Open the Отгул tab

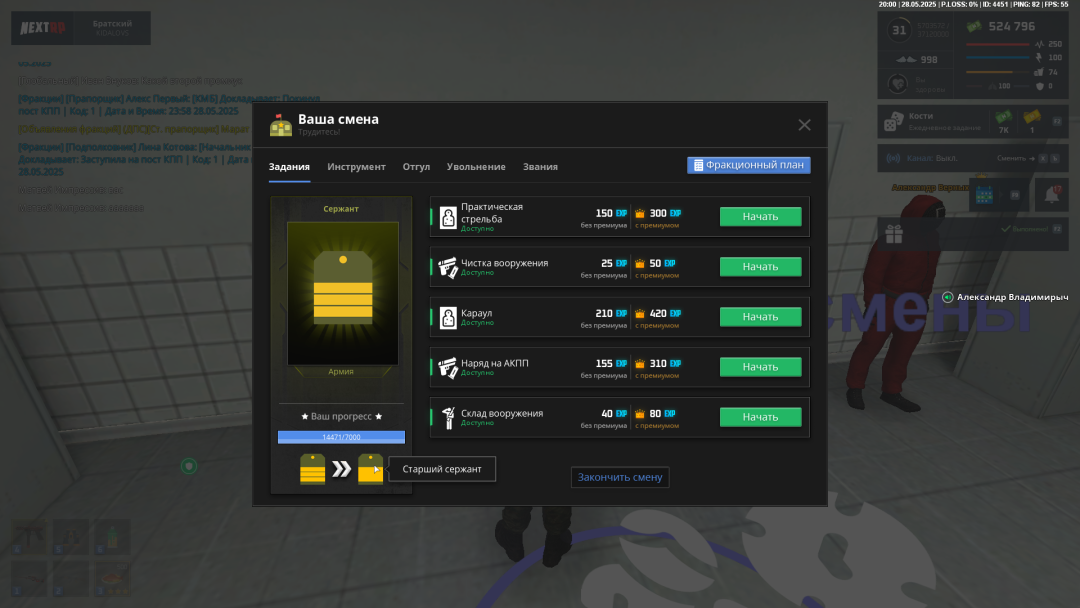pos(416,167)
